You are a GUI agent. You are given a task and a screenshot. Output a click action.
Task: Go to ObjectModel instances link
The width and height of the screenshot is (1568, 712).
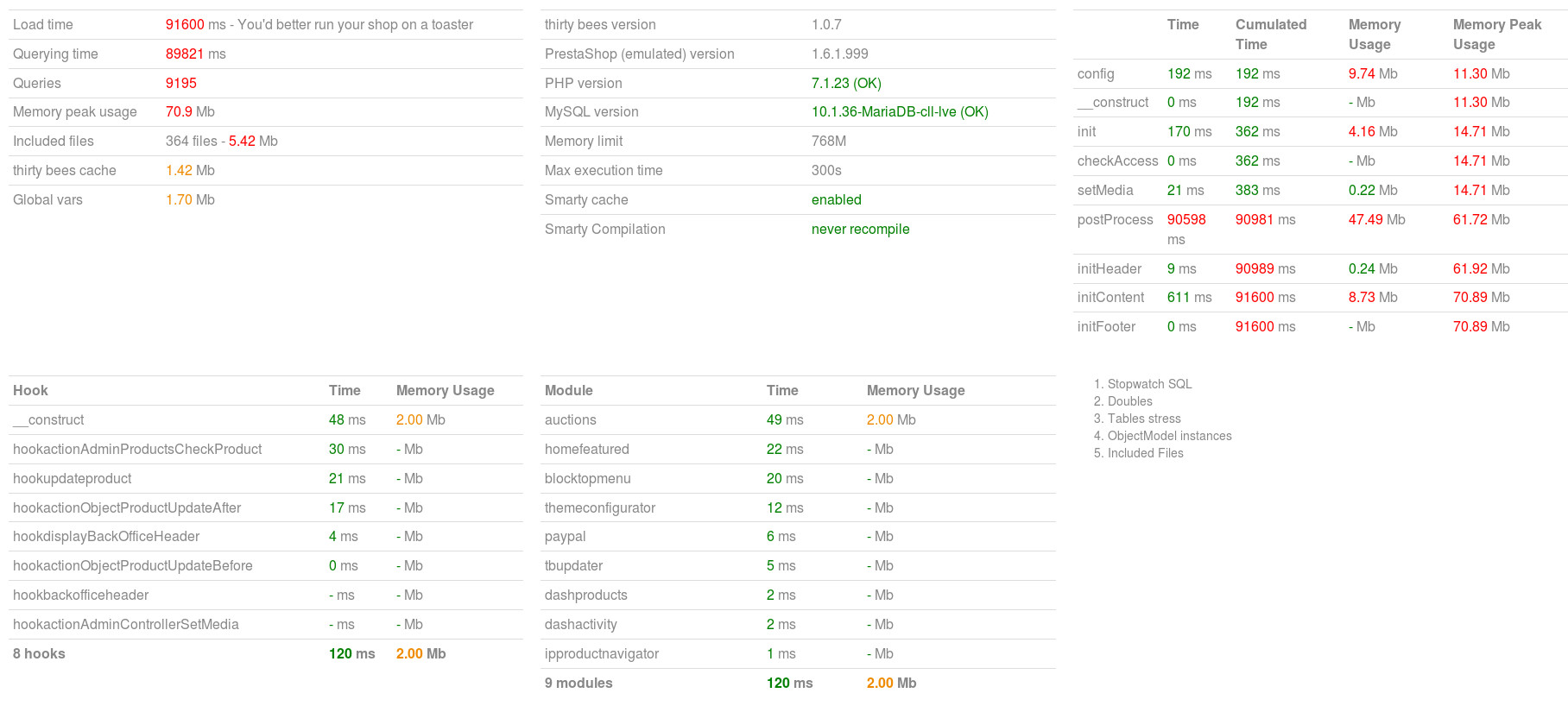(x=1169, y=436)
